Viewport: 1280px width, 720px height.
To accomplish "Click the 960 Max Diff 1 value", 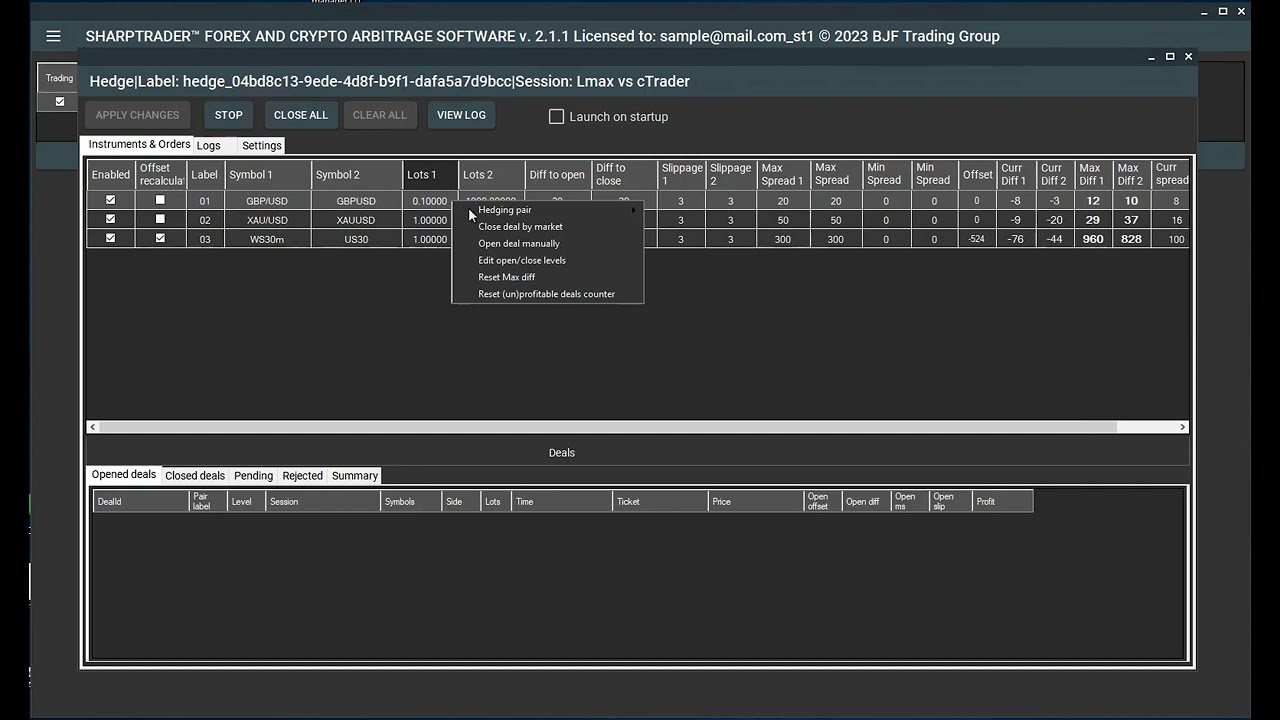I will pyautogui.click(x=1092, y=239).
